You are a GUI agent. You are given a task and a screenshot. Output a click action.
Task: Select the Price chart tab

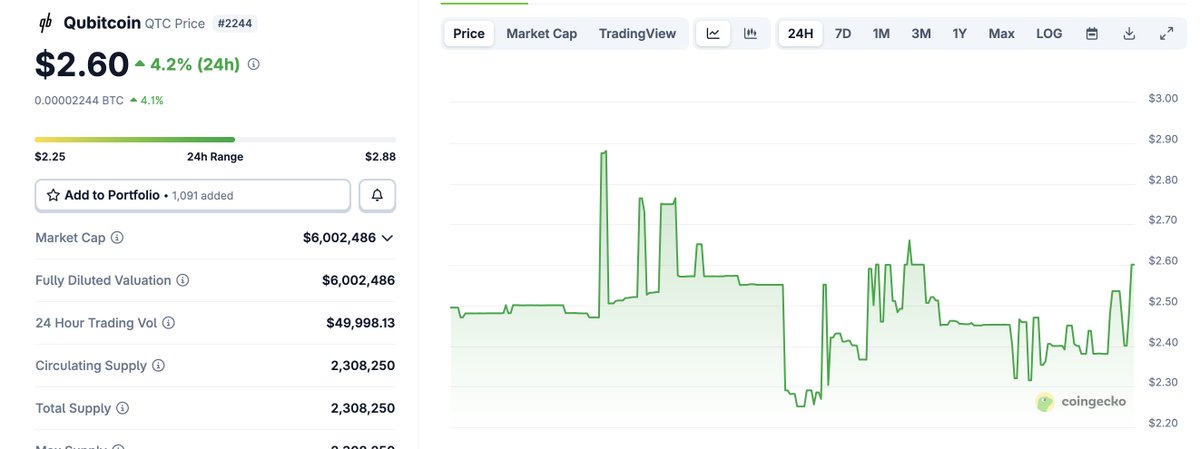coord(469,33)
